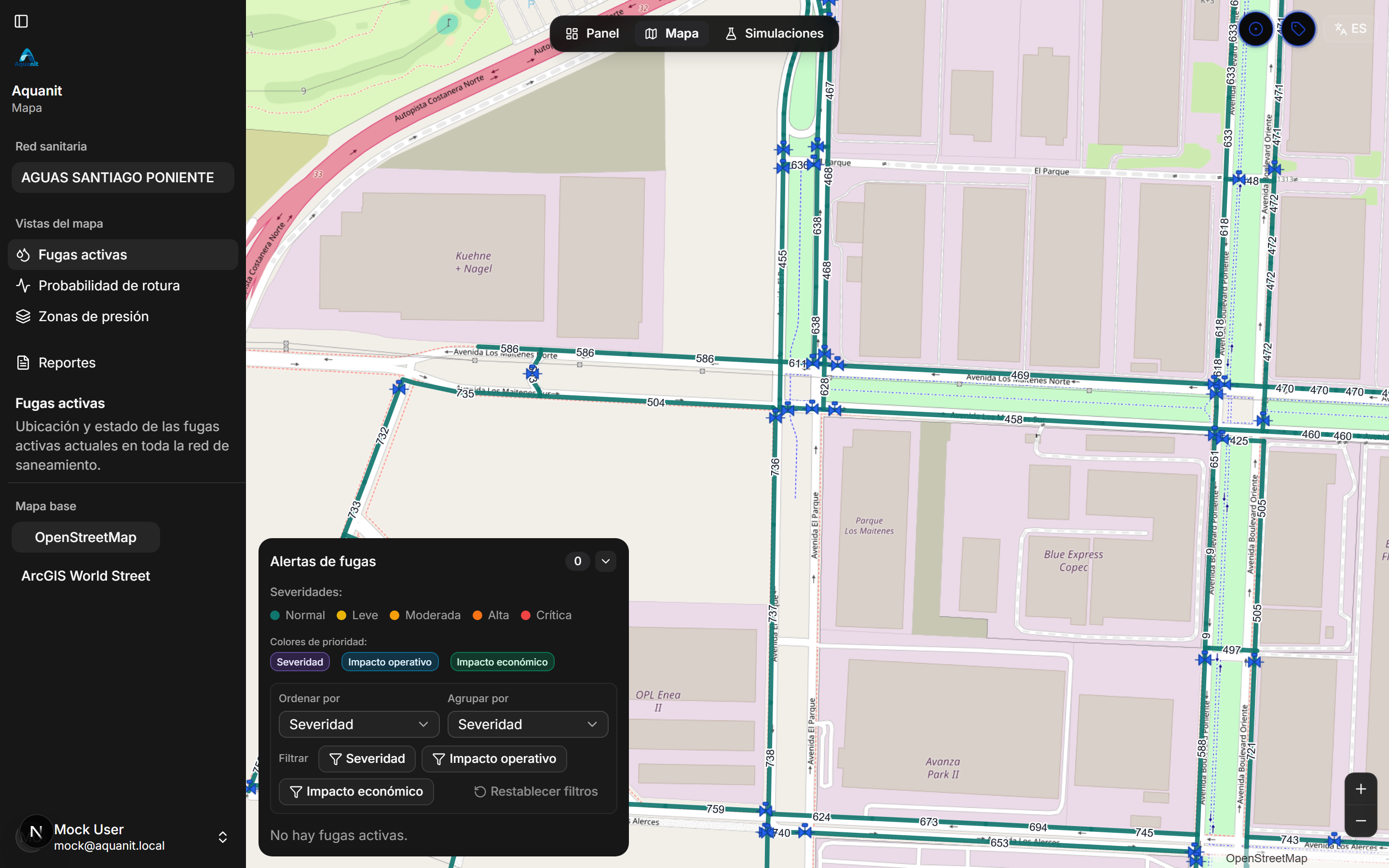
Task: Select ArcGIS World Street base map
Action: coord(85,576)
